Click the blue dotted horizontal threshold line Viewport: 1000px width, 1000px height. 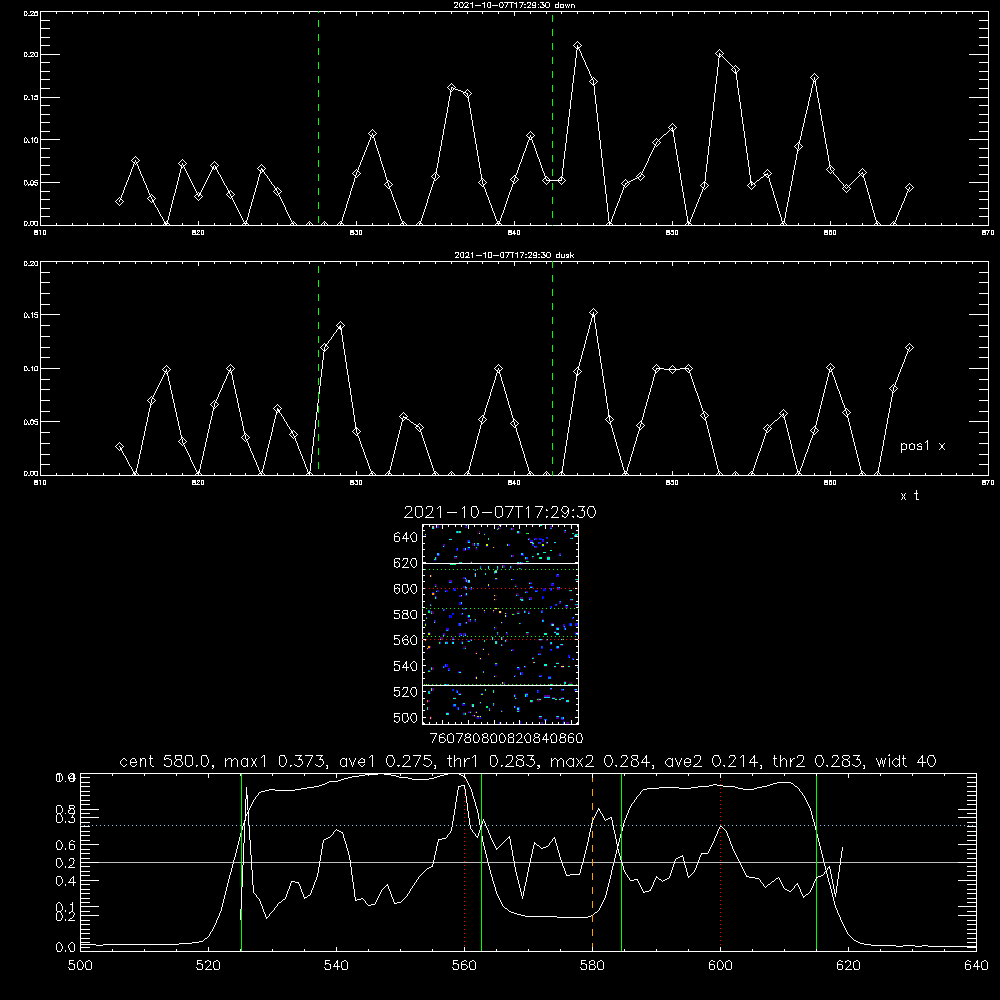(528, 825)
